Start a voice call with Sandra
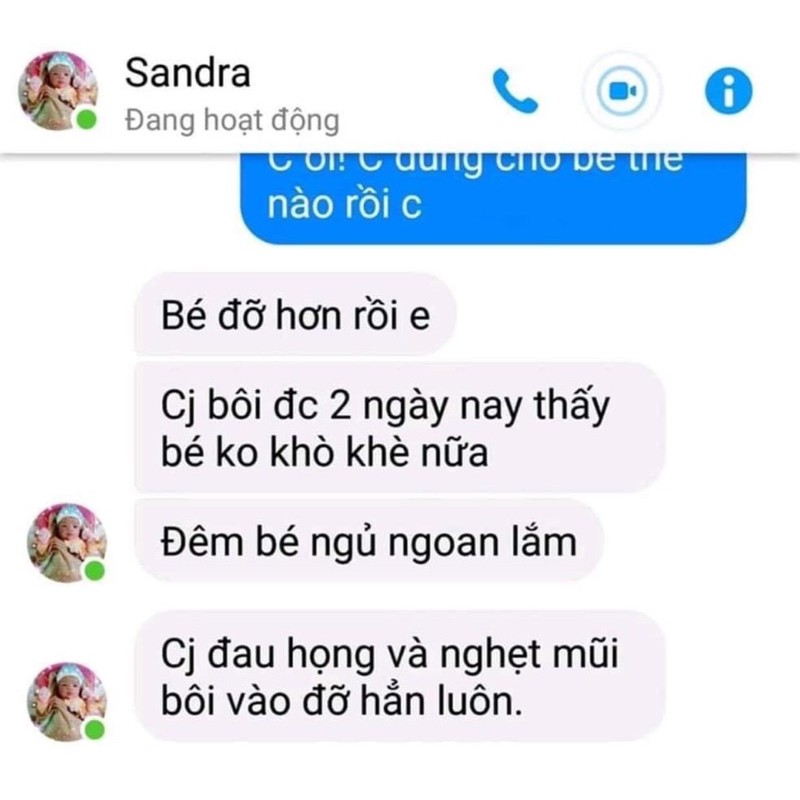 coord(514,91)
